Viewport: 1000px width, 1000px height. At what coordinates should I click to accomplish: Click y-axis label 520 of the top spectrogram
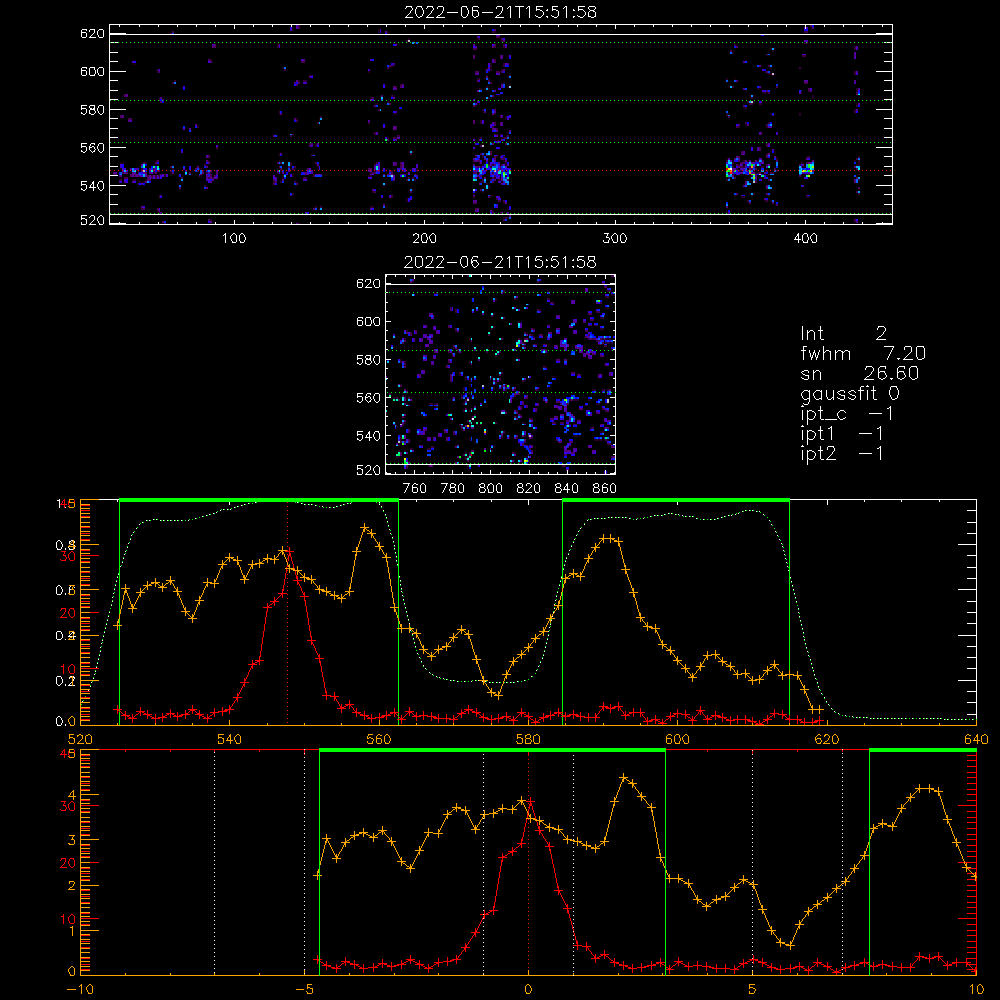tap(92, 220)
